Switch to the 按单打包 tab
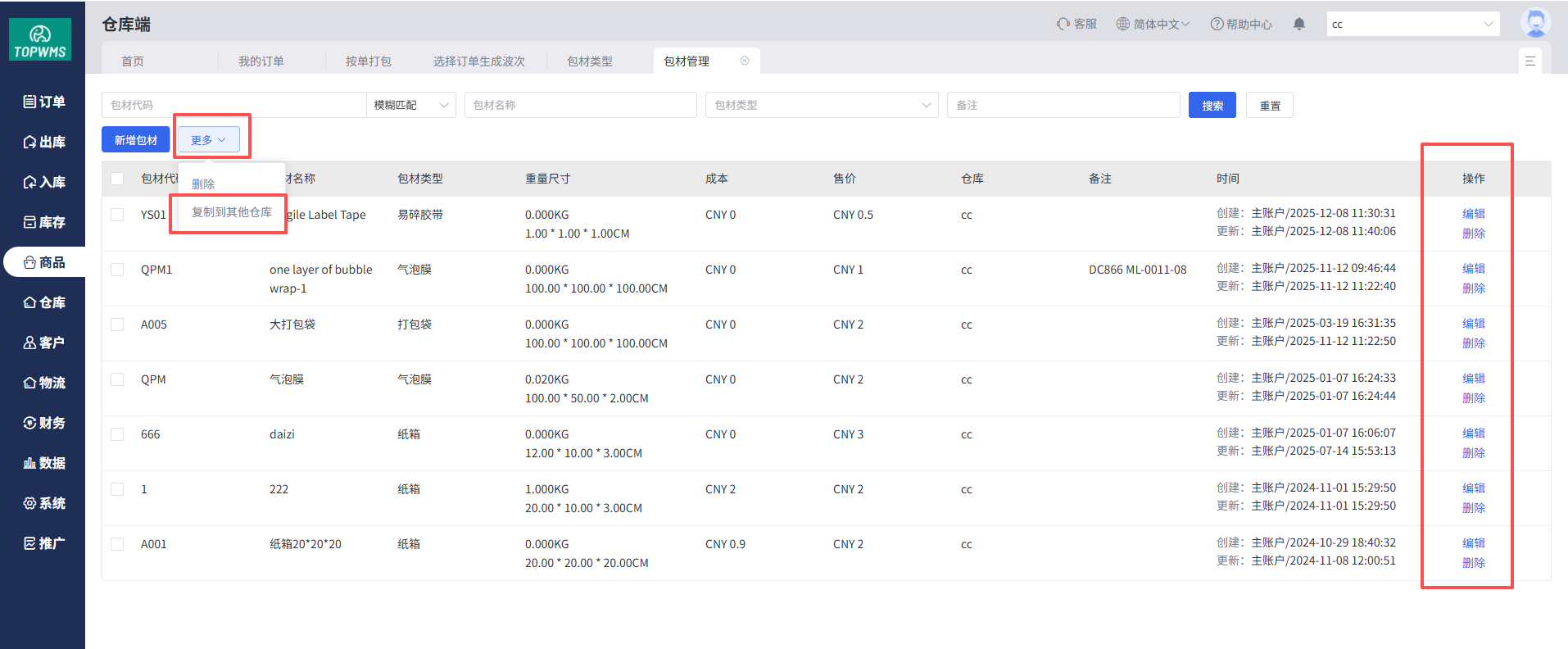 point(368,61)
